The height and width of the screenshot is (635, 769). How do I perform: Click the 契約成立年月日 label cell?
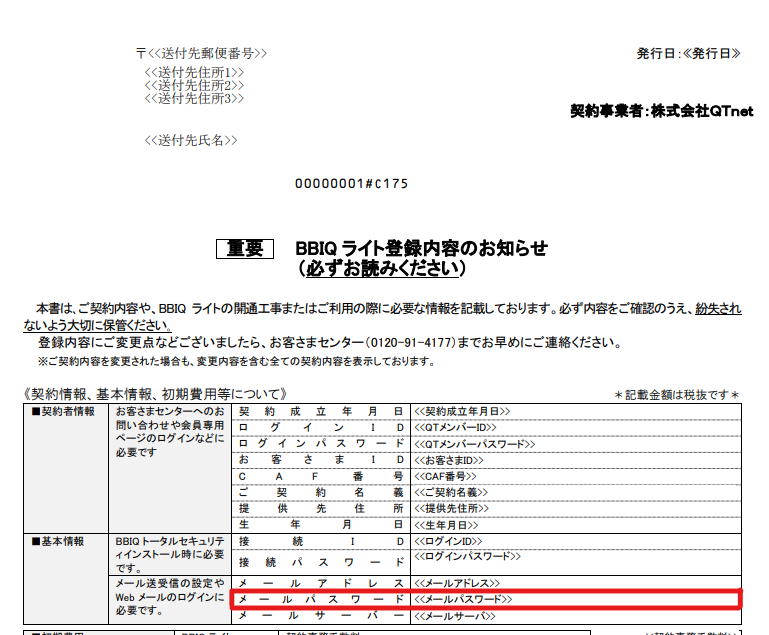click(x=321, y=411)
